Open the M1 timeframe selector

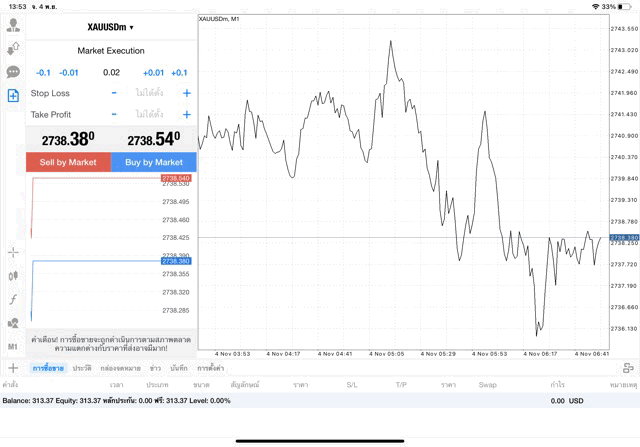[13, 346]
